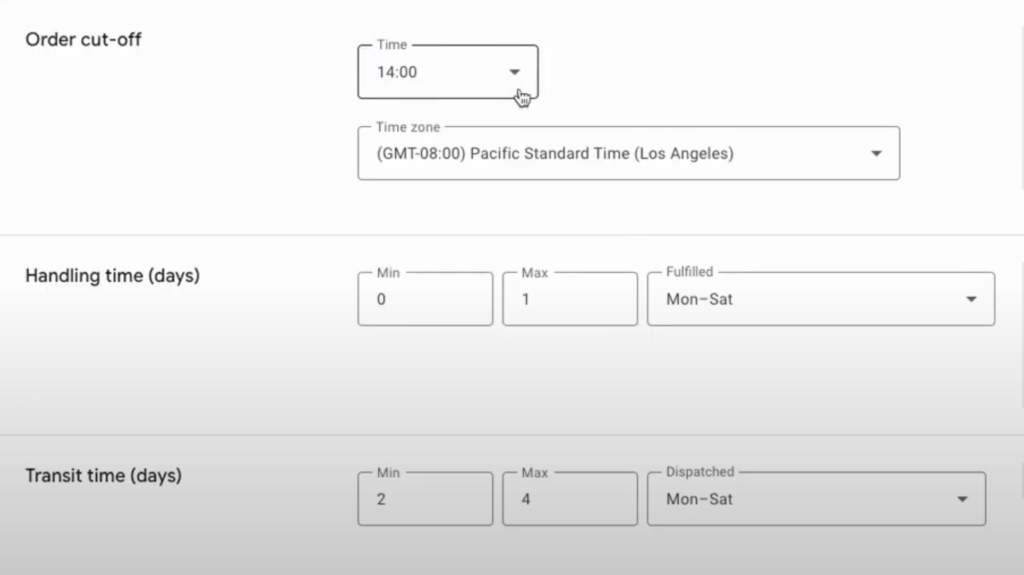This screenshot has height=575, width=1024.
Task: Click the Time zone dropdown arrow icon
Action: tap(876, 154)
